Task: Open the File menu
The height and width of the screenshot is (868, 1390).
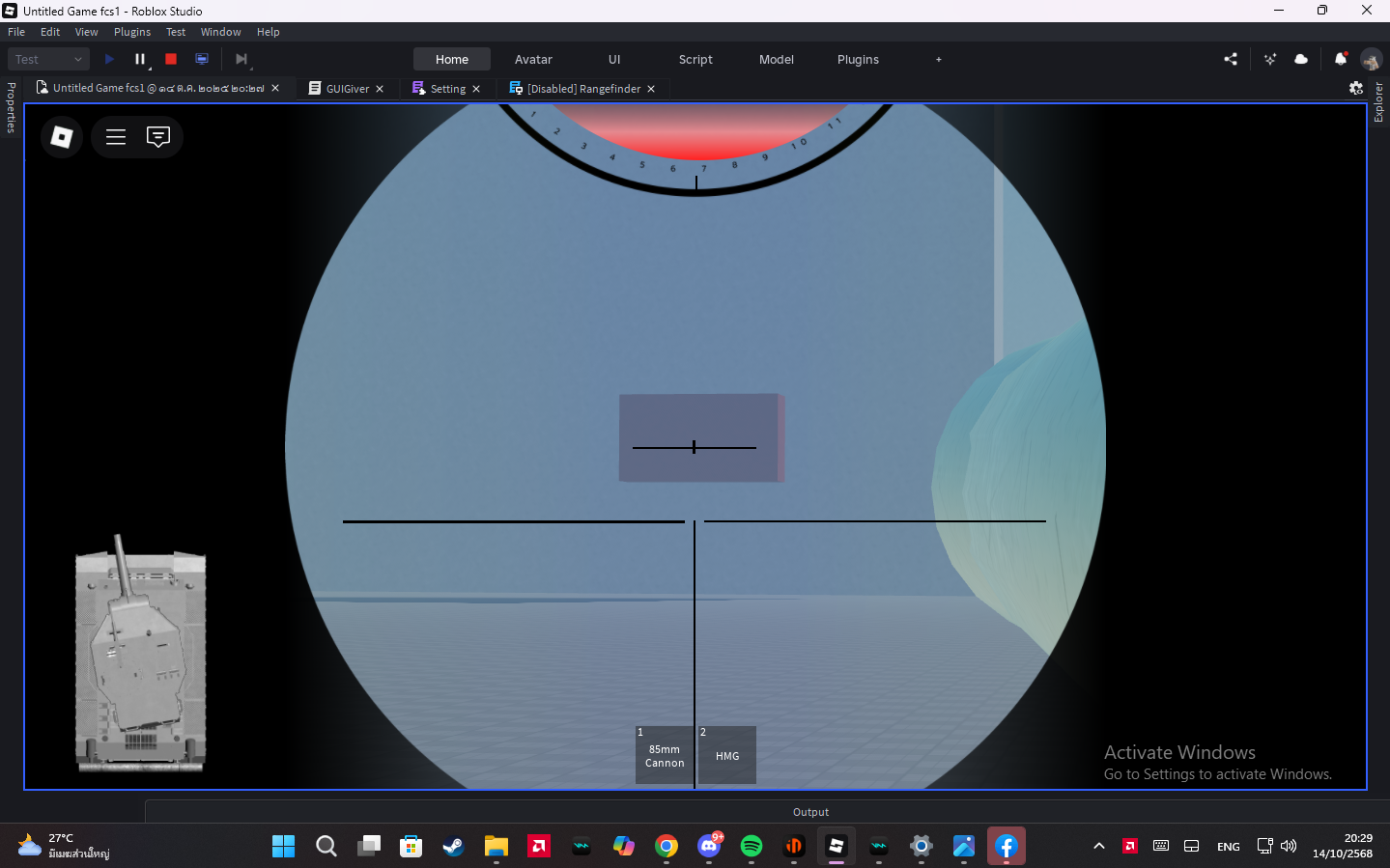Action: [x=16, y=32]
